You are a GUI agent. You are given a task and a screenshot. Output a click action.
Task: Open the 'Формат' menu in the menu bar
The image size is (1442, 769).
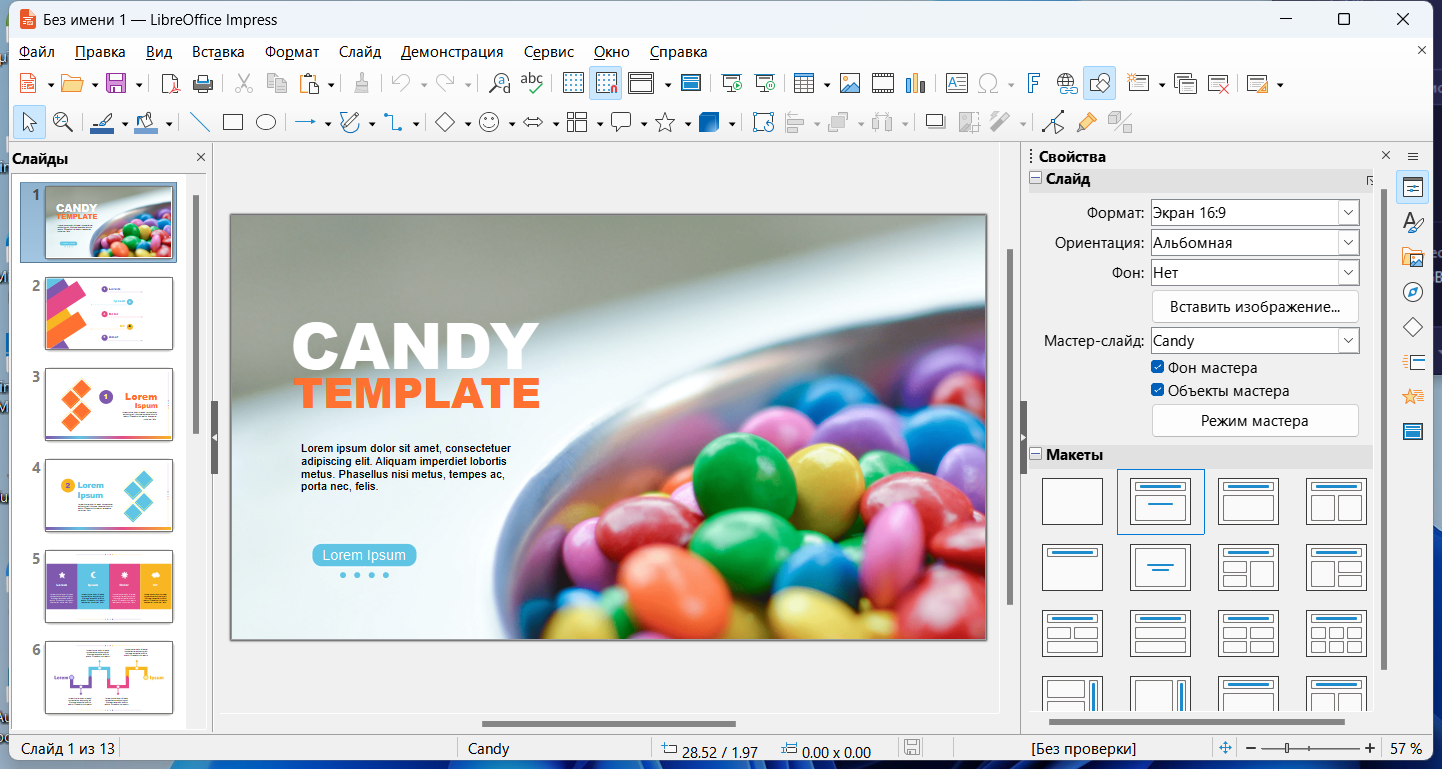(292, 52)
